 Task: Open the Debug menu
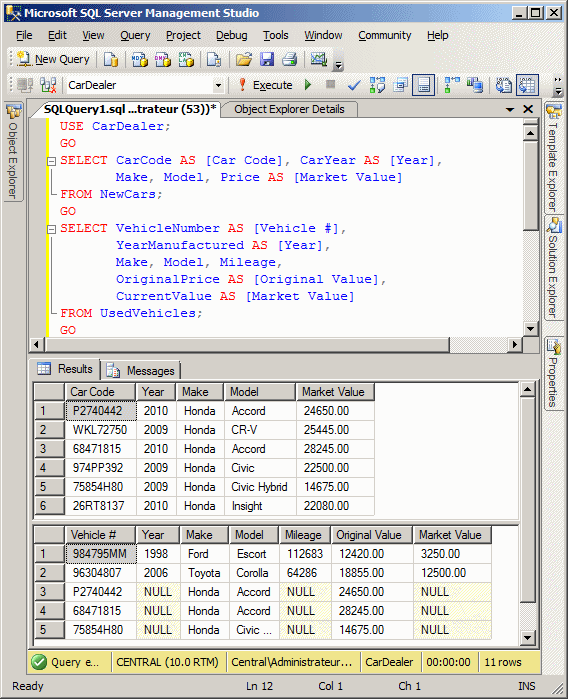231,35
